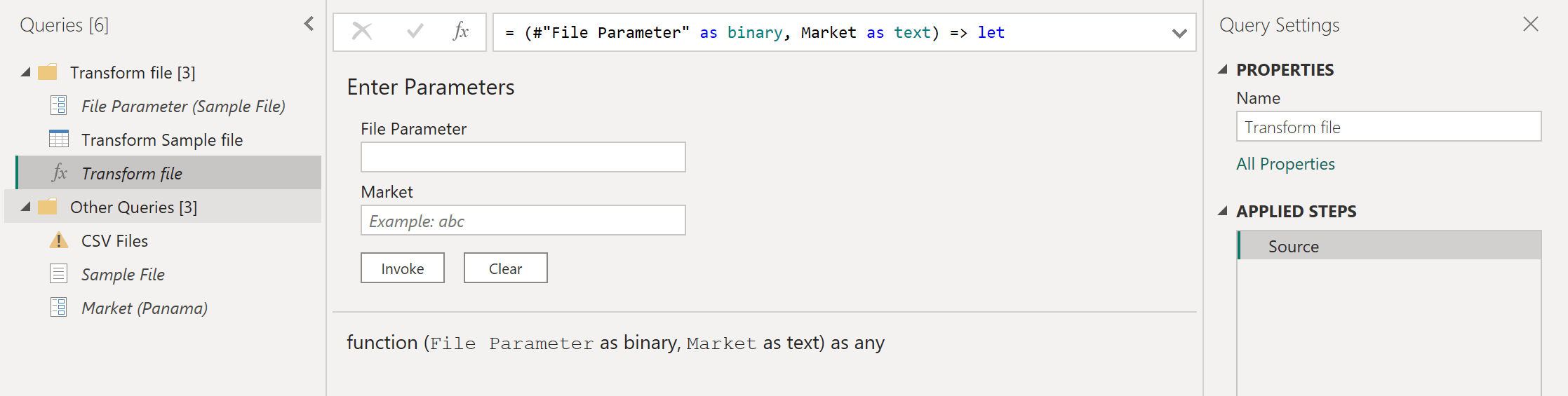Click the File Parameter (Sample File) query icon
Image resolution: width=1568 pixels, height=396 pixels.
click(x=59, y=106)
